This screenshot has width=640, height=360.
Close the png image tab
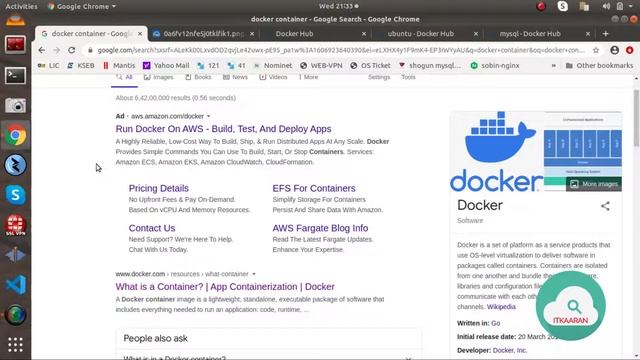pyautogui.click(x=252, y=34)
